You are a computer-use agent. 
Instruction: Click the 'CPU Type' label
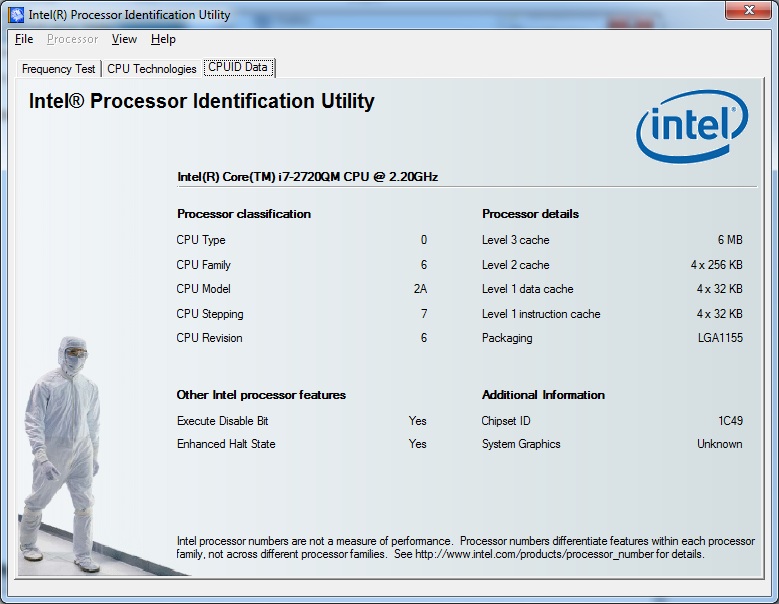coord(201,240)
